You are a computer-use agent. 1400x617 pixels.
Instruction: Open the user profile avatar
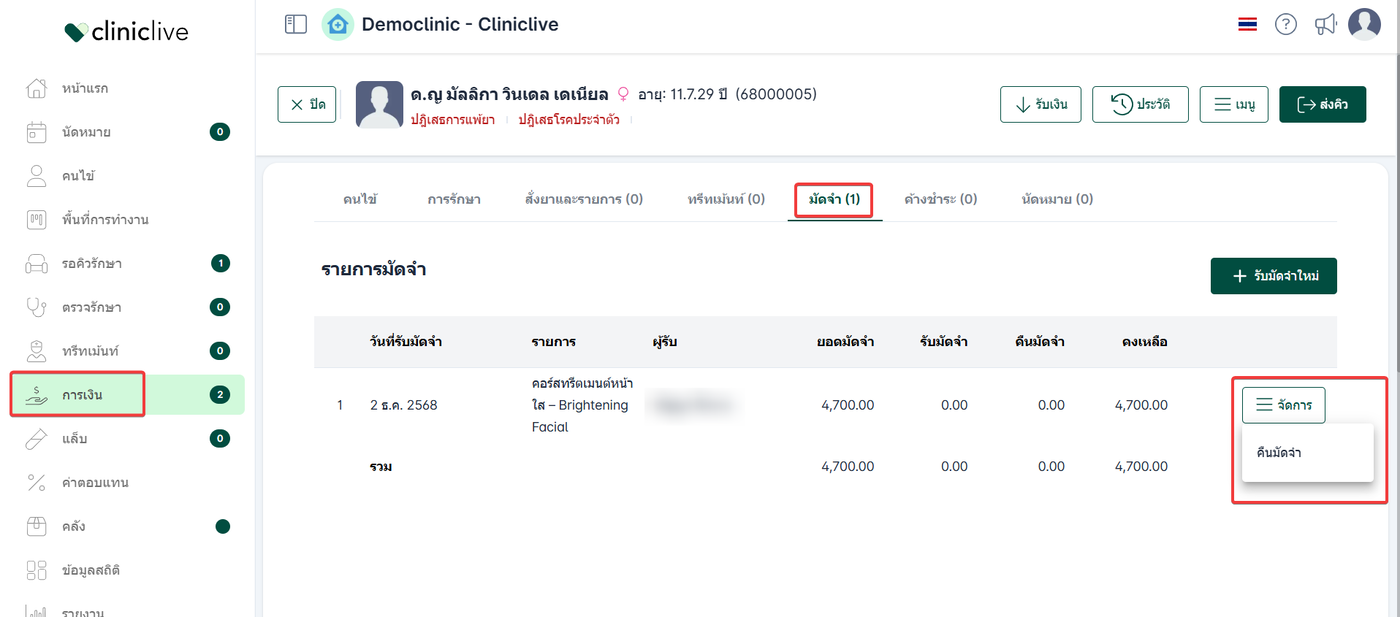coord(1364,24)
